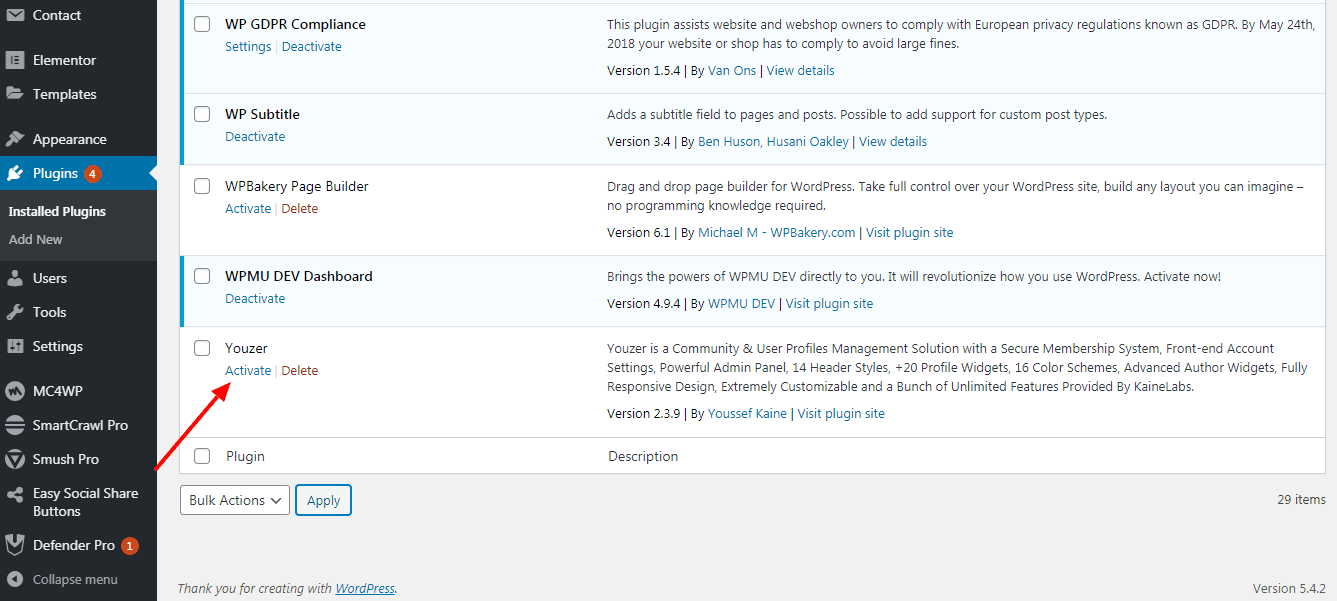Open the Husani Oakley author link
The image size is (1337, 601).
[807, 141]
